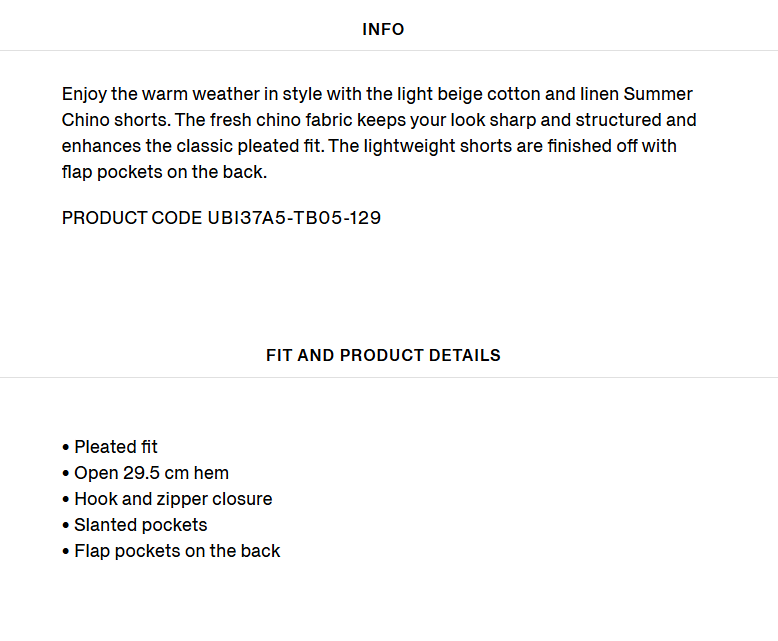Click the word INFO at top
778x641 pixels.
click(x=383, y=29)
